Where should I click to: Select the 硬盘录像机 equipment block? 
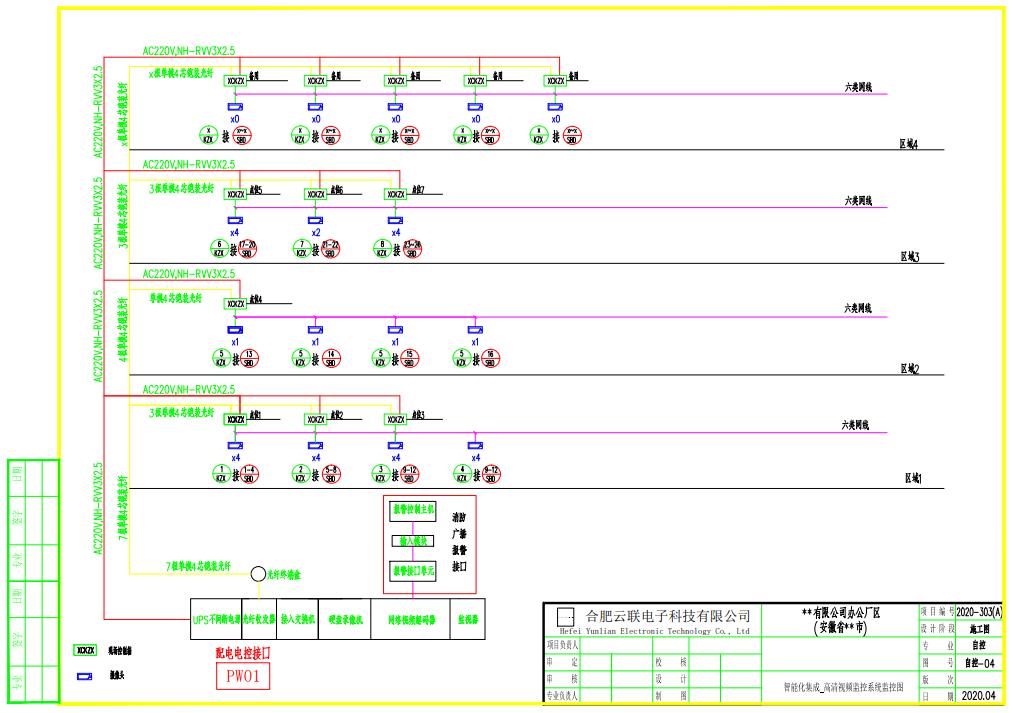(343, 619)
